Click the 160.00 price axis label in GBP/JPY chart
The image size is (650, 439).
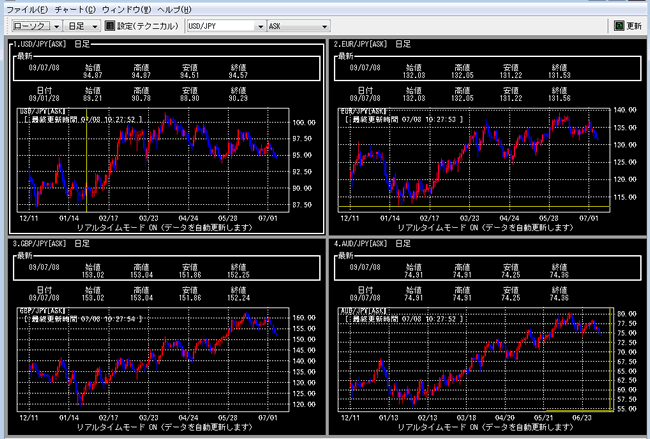coord(304,318)
